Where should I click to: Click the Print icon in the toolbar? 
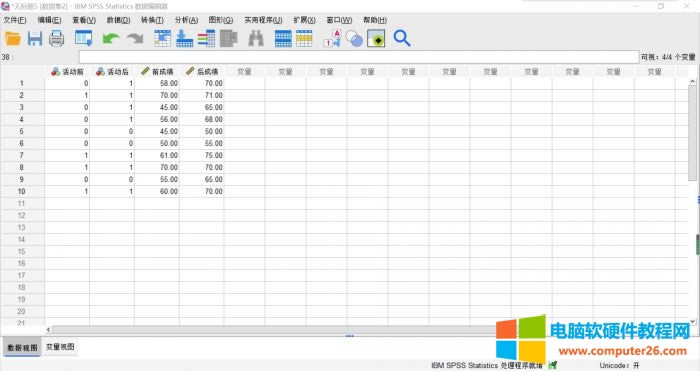[56, 38]
